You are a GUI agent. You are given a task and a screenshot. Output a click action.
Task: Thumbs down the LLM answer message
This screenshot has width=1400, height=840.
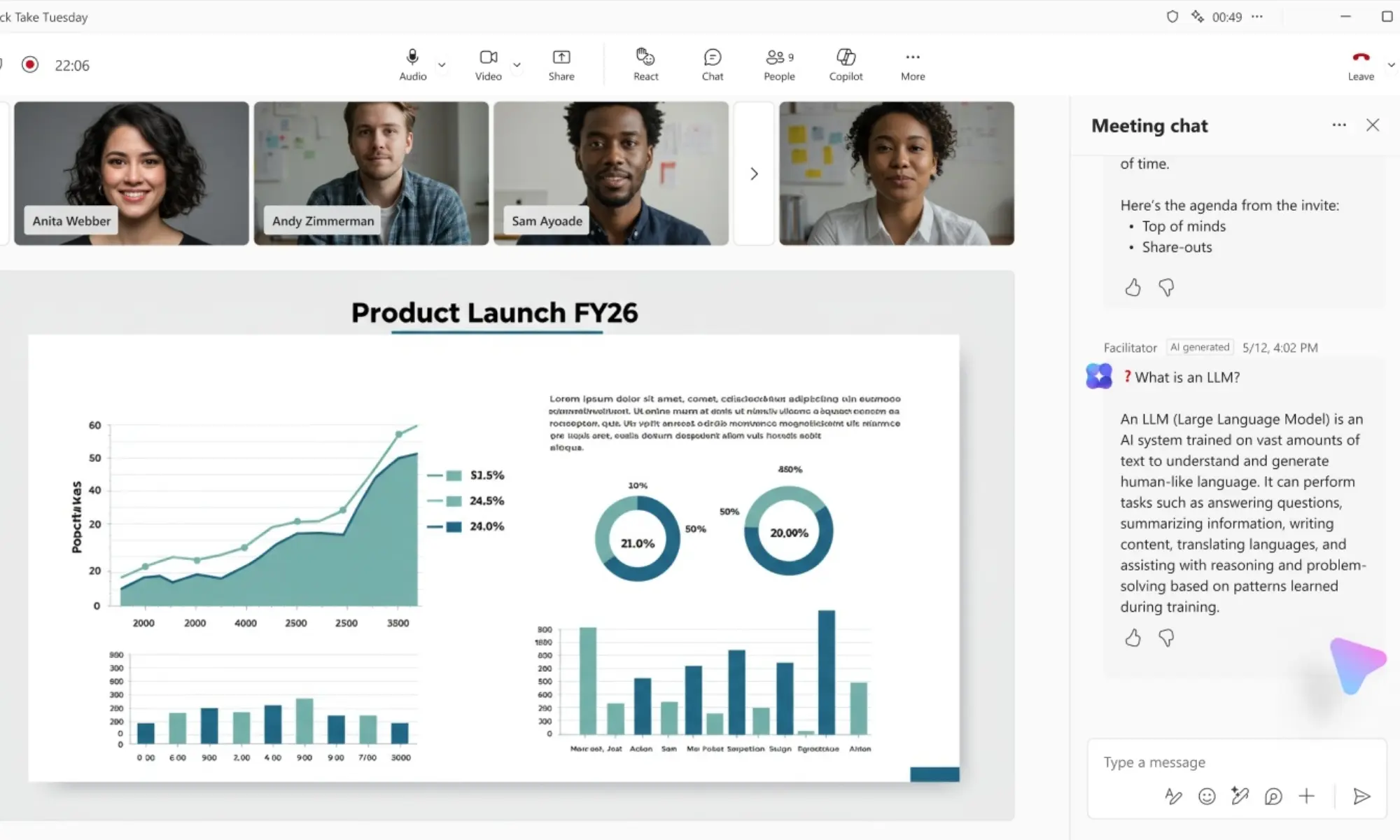1166,638
